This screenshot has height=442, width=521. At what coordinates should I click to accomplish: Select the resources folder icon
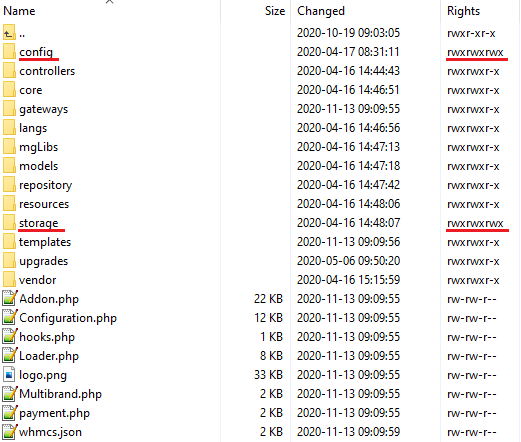9,204
